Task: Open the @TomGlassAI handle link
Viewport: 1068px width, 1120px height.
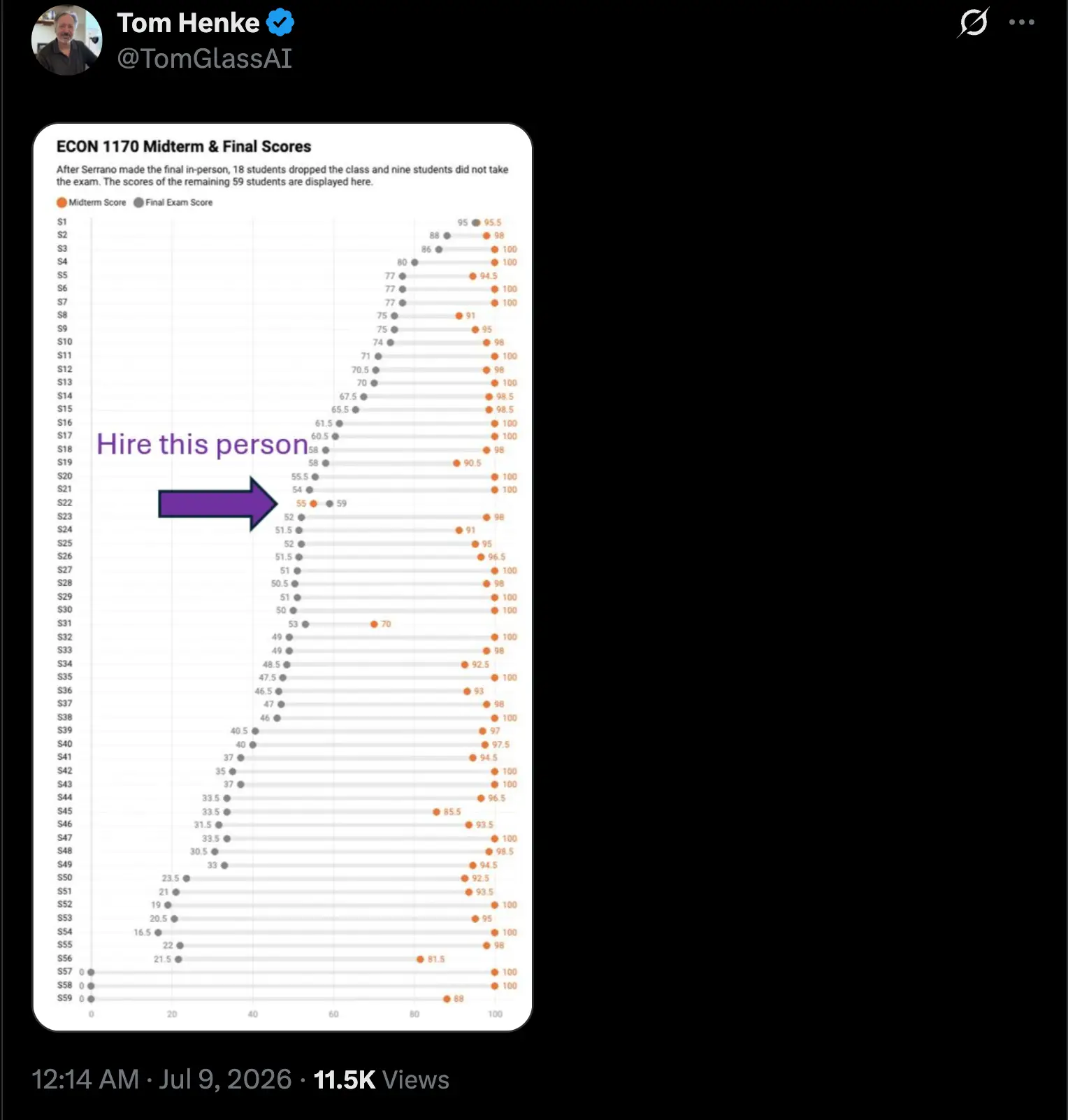Action: pyautogui.click(x=204, y=59)
